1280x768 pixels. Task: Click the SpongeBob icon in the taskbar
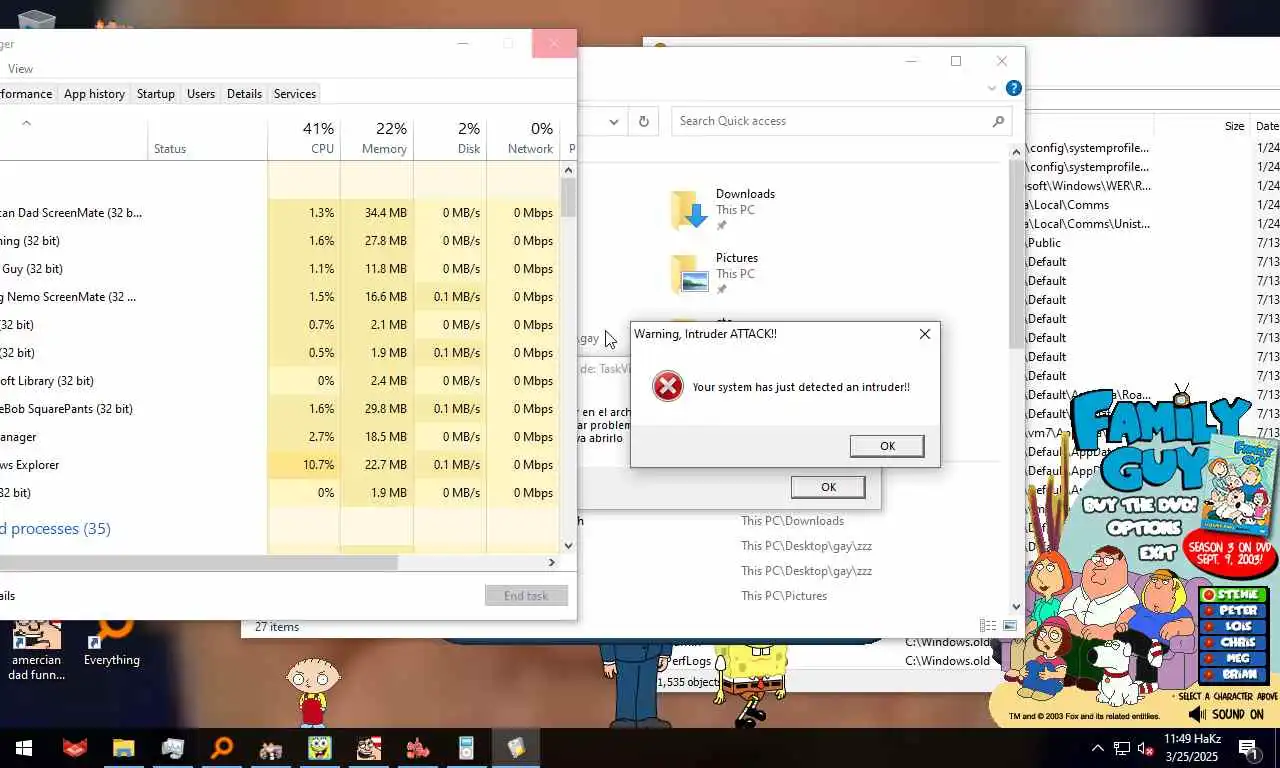319,748
